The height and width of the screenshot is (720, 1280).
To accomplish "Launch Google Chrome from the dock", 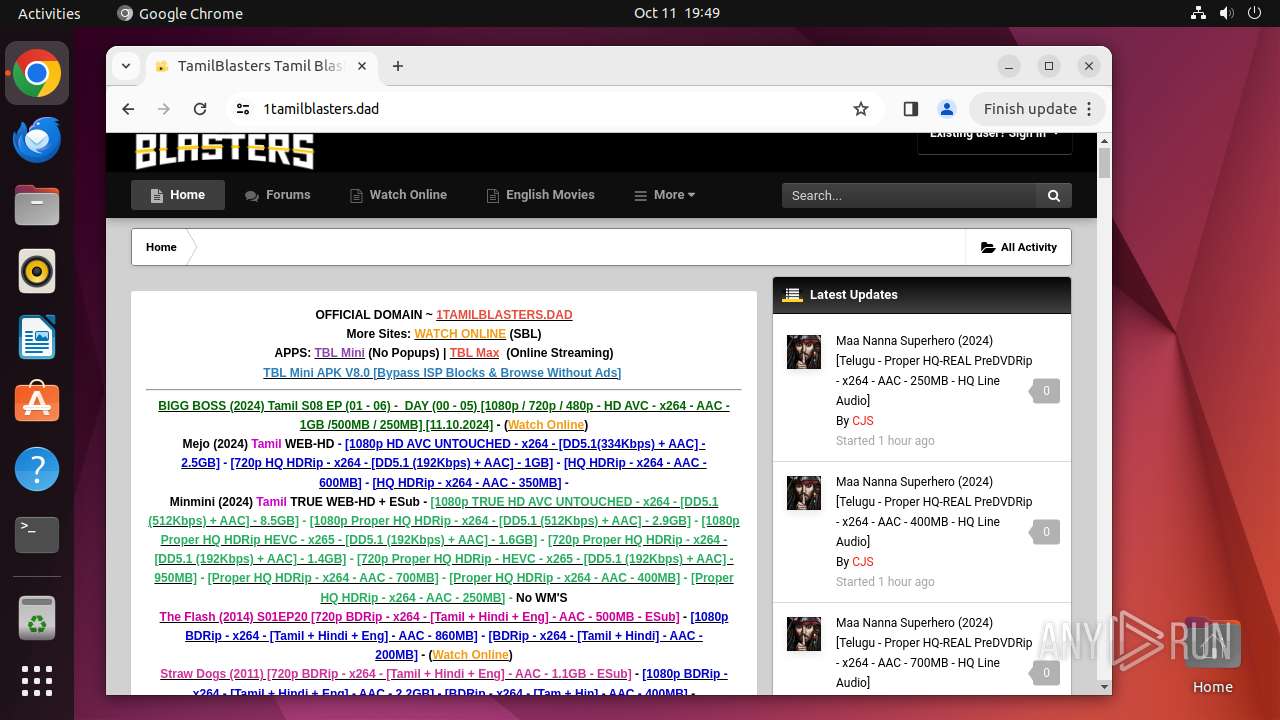I will click(x=37, y=74).
